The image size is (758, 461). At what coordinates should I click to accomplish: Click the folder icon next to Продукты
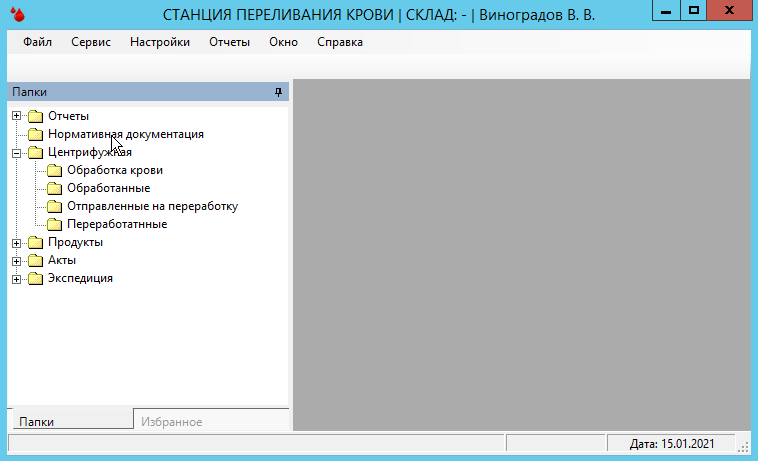(36, 242)
